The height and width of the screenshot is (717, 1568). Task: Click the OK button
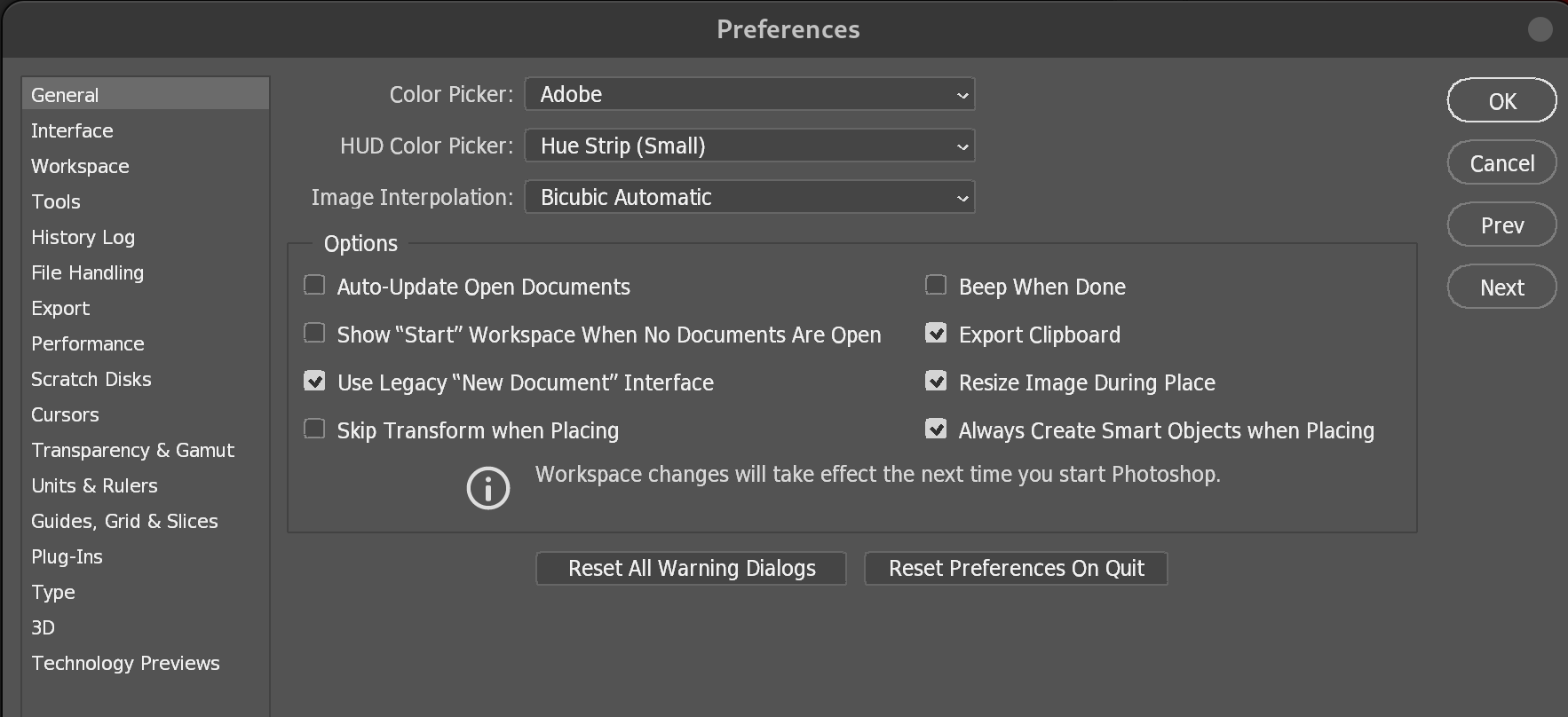coord(1501,101)
